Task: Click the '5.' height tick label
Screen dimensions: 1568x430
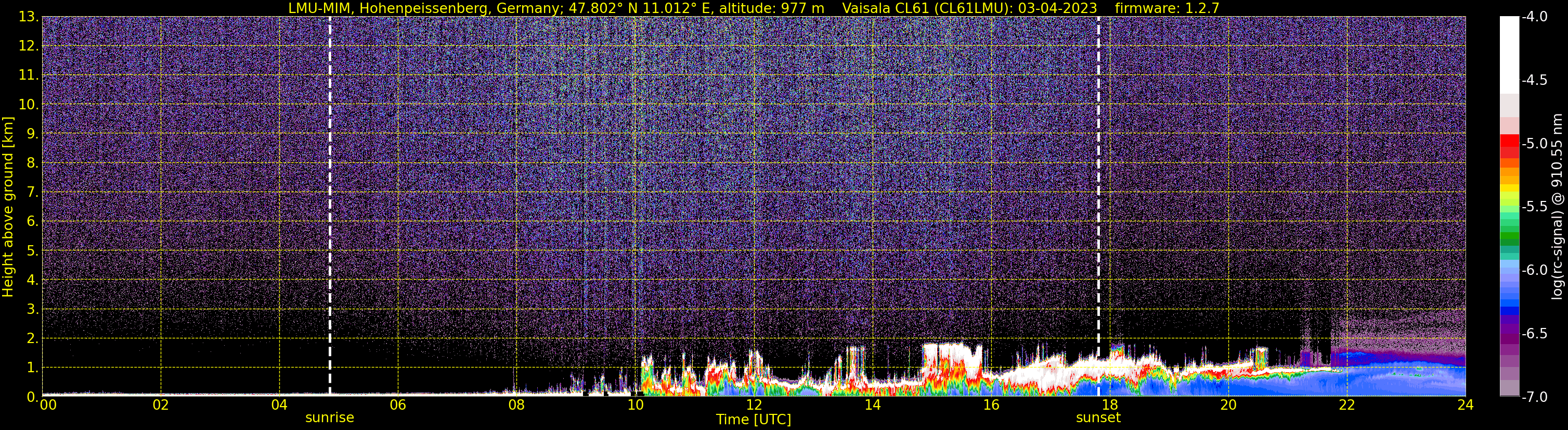Action: [x=32, y=250]
